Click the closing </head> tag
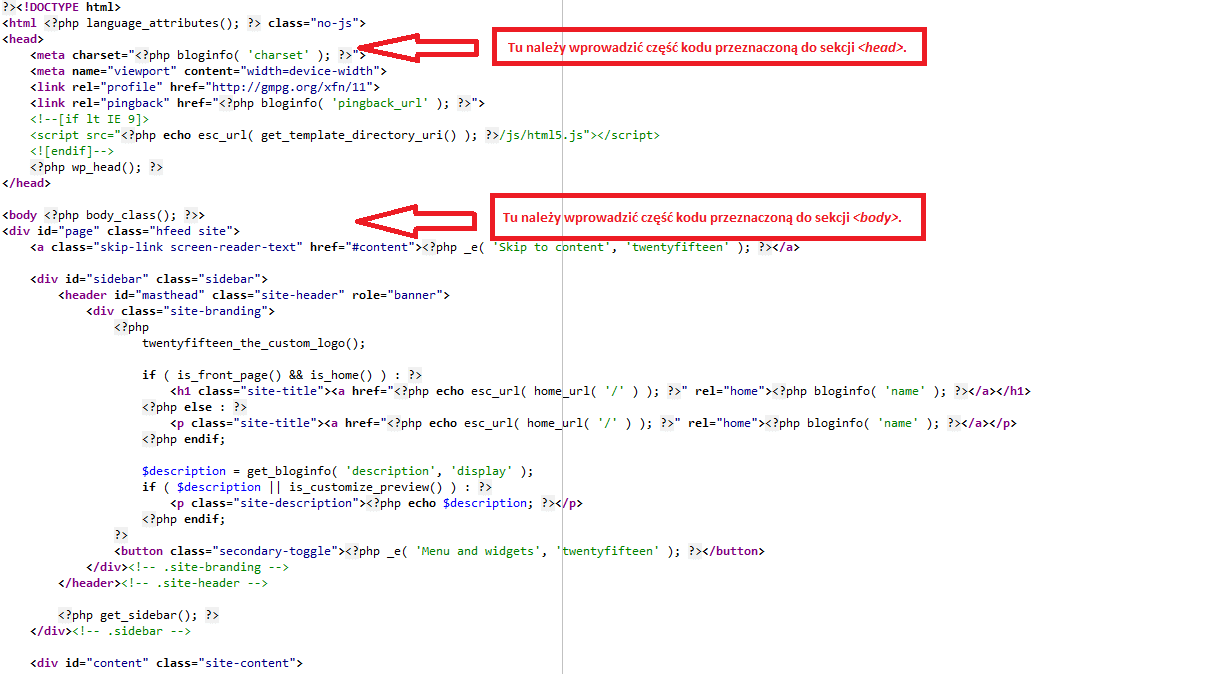The height and width of the screenshot is (674, 1220). point(26,183)
